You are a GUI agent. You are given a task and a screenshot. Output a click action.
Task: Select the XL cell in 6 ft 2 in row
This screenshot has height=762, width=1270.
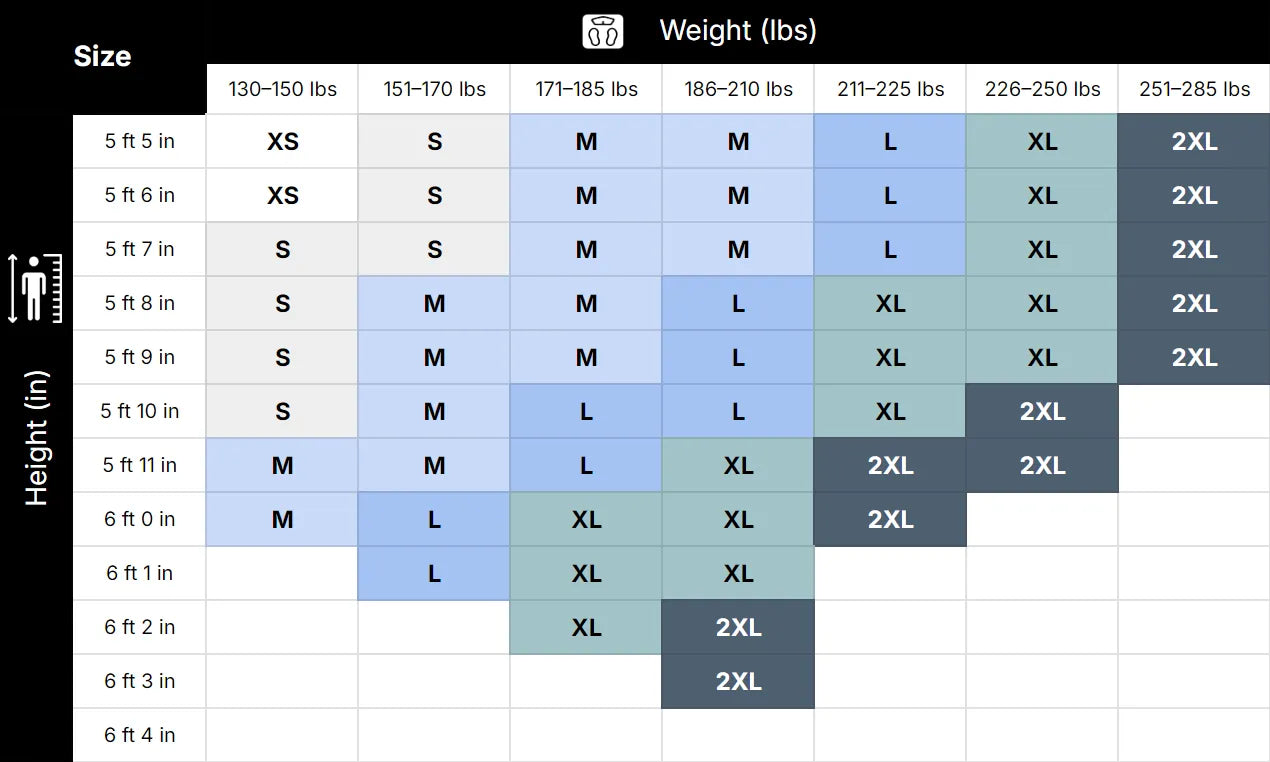(586, 627)
